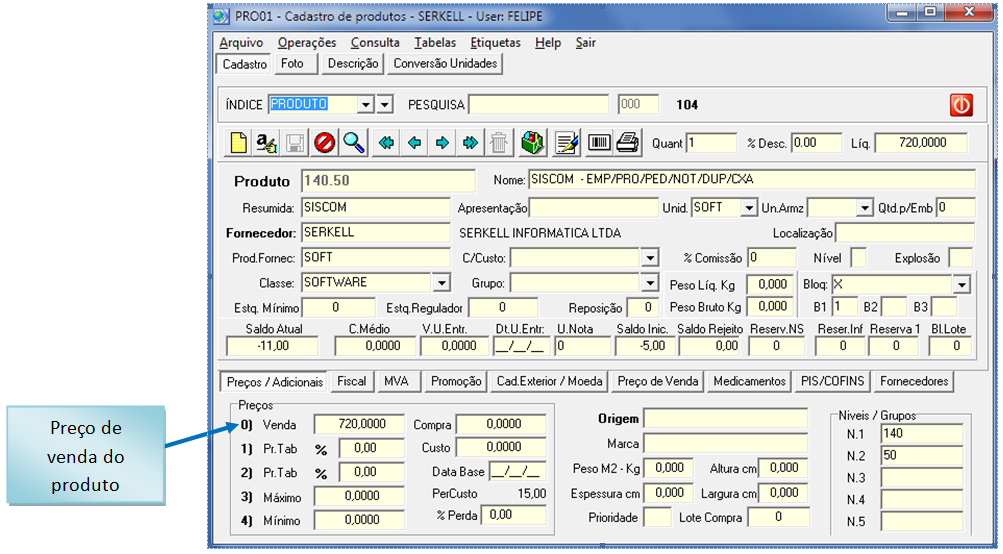
Task: Create a new product record
Action: 238,142
